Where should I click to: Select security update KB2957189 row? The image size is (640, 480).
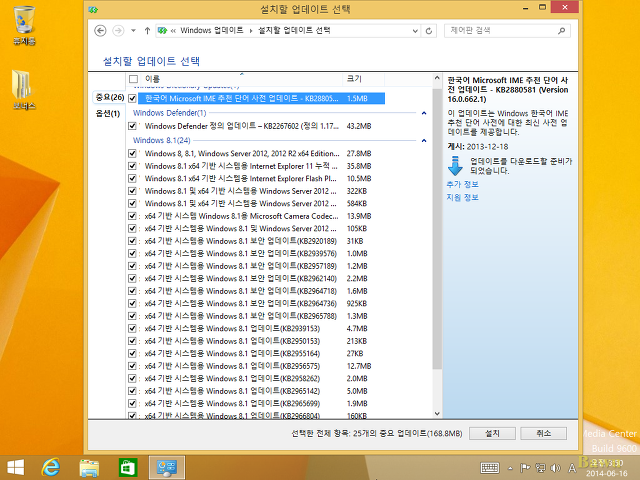coord(256,266)
